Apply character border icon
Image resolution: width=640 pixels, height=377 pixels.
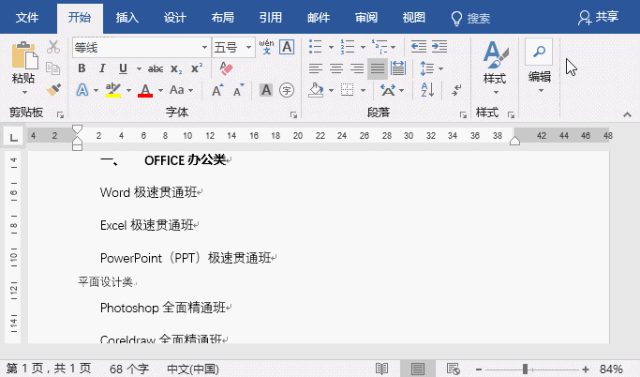287,47
